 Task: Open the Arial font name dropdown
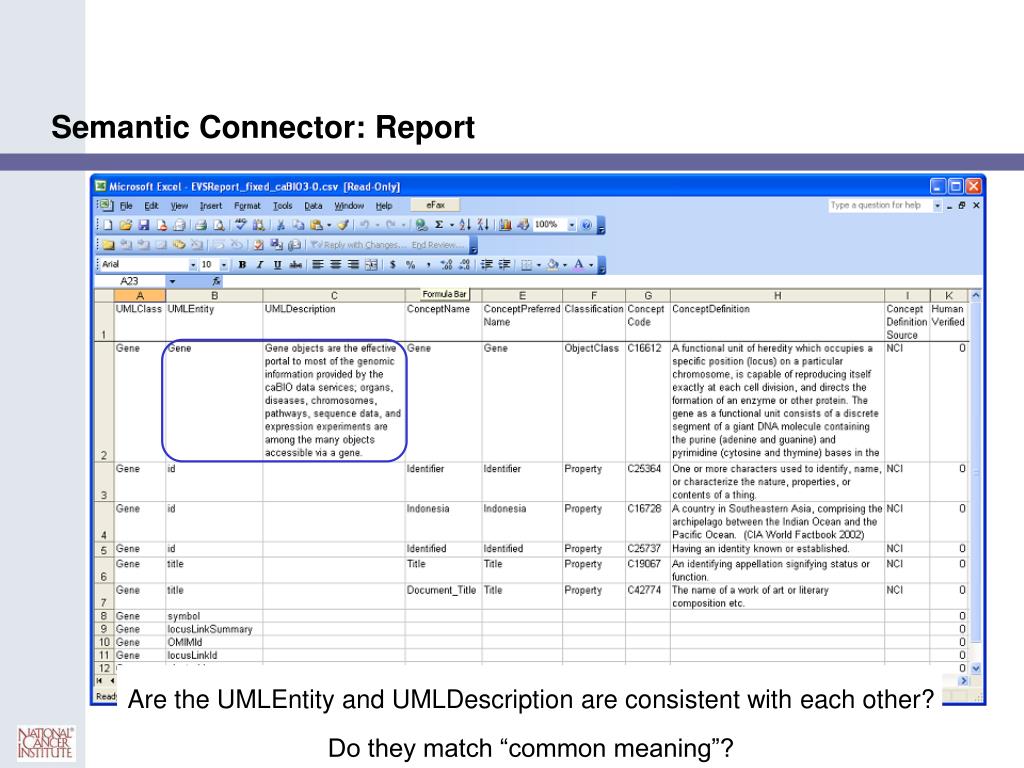click(x=193, y=264)
